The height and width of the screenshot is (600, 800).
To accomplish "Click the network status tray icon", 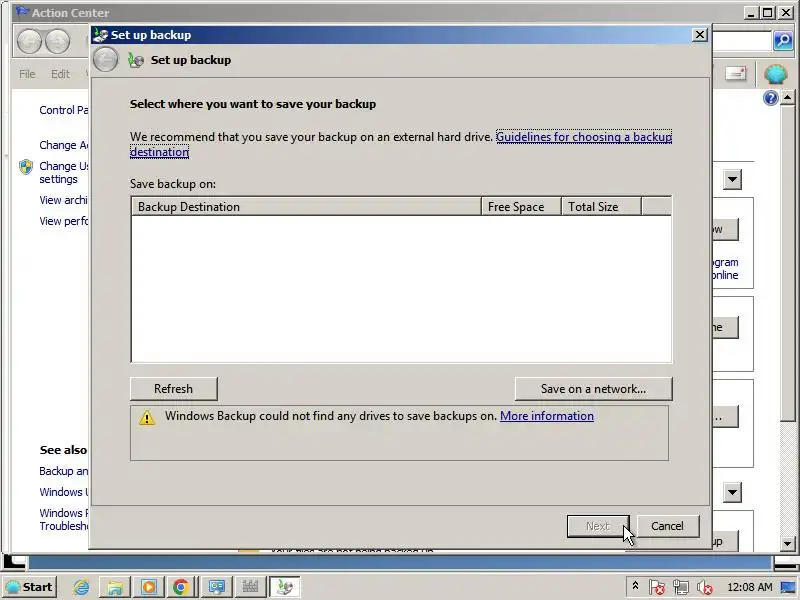I will click(x=681, y=587).
